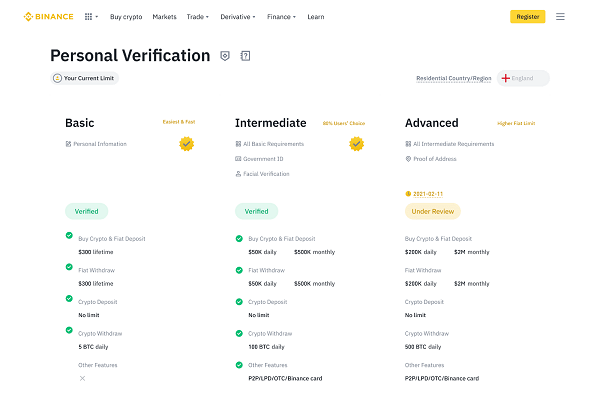Viewport: 600px width, 399px height.
Task: Click the gold verified badge under Basic
Action: coord(186,144)
